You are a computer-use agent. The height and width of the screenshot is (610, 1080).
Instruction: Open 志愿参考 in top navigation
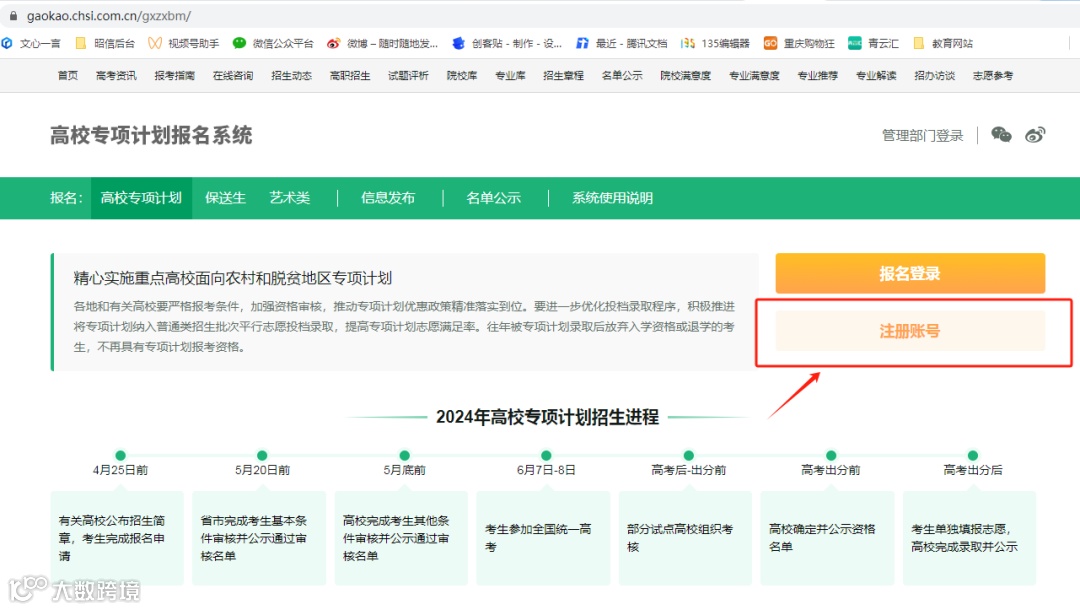(x=993, y=76)
